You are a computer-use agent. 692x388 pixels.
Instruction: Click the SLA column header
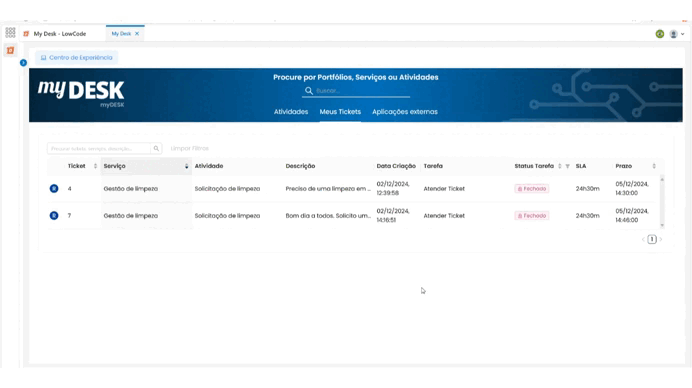click(x=581, y=166)
